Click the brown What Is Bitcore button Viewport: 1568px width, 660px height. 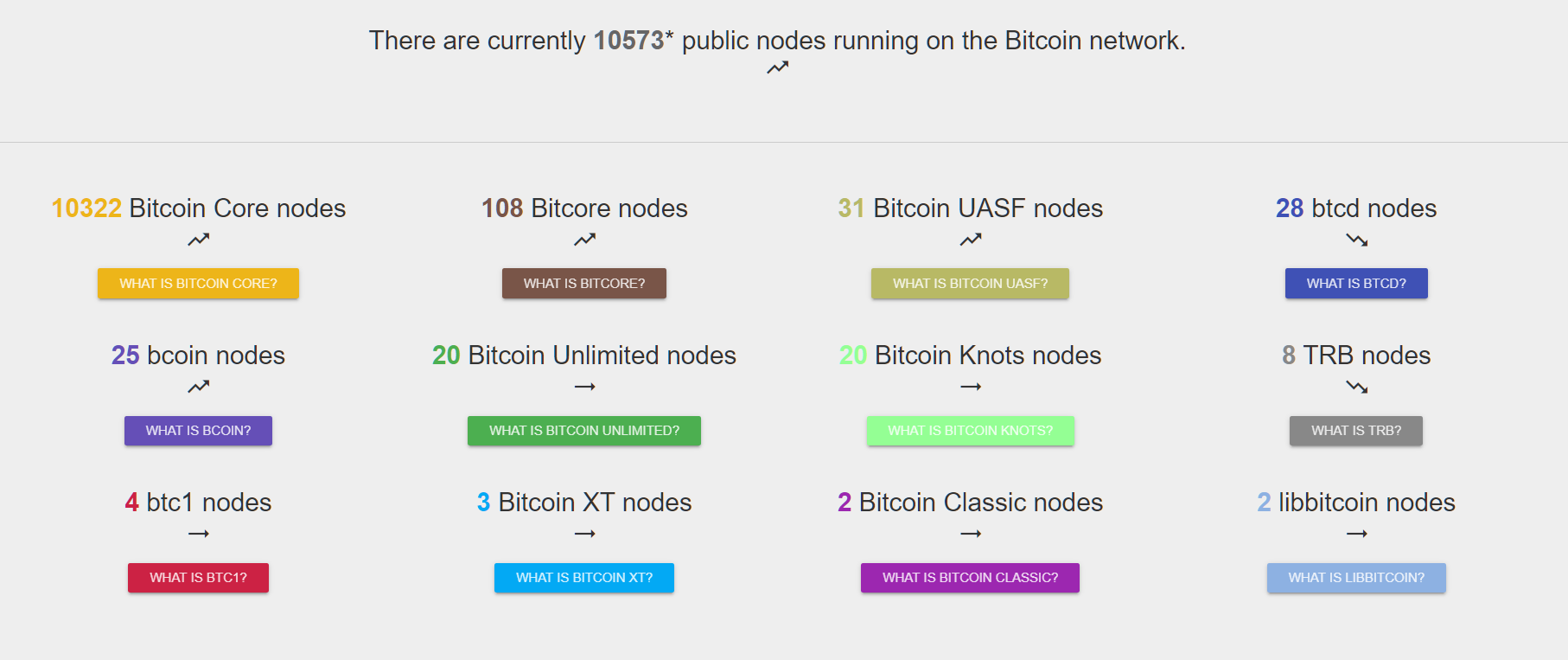(584, 284)
